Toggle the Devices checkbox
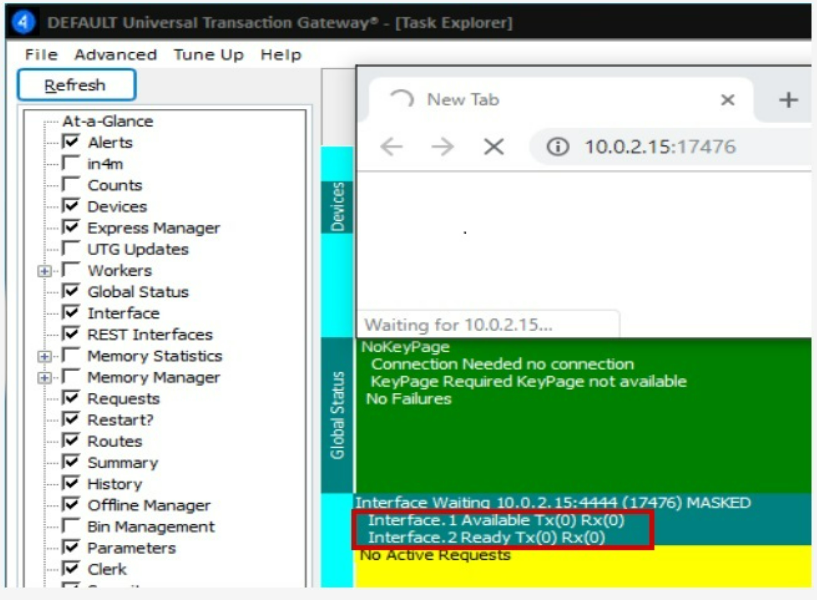Image resolution: width=817 pixels, height=600 pixels. tap(70, 206)
